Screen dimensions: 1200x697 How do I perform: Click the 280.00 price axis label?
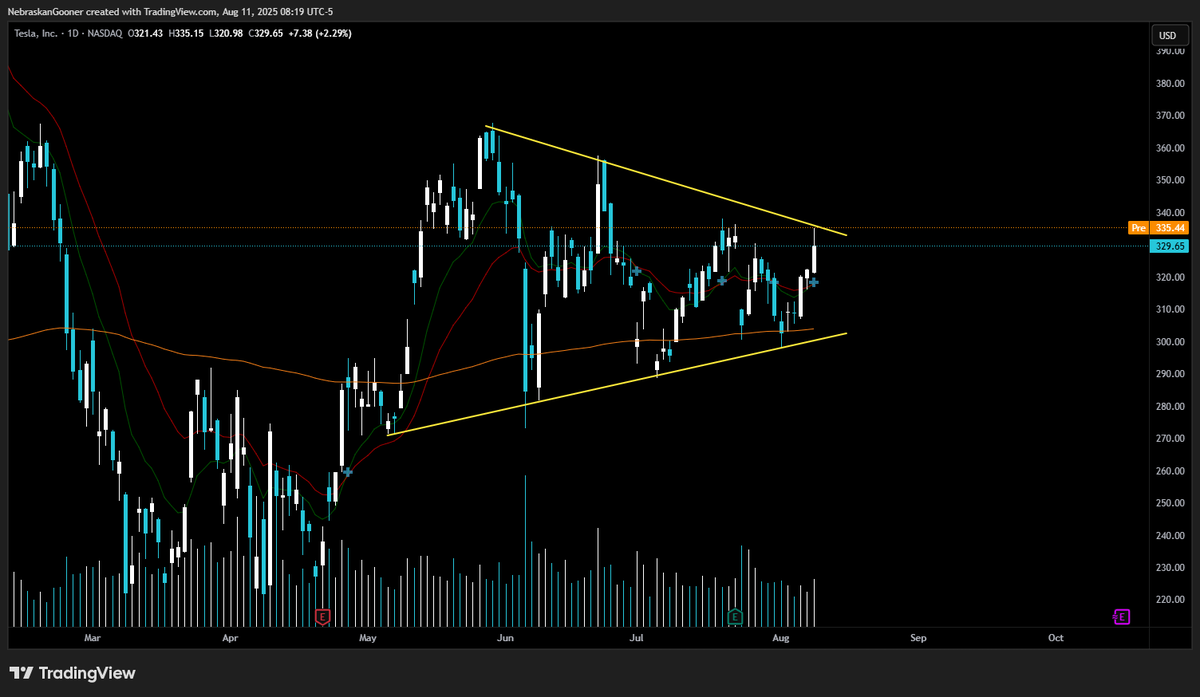[1169, 406]
